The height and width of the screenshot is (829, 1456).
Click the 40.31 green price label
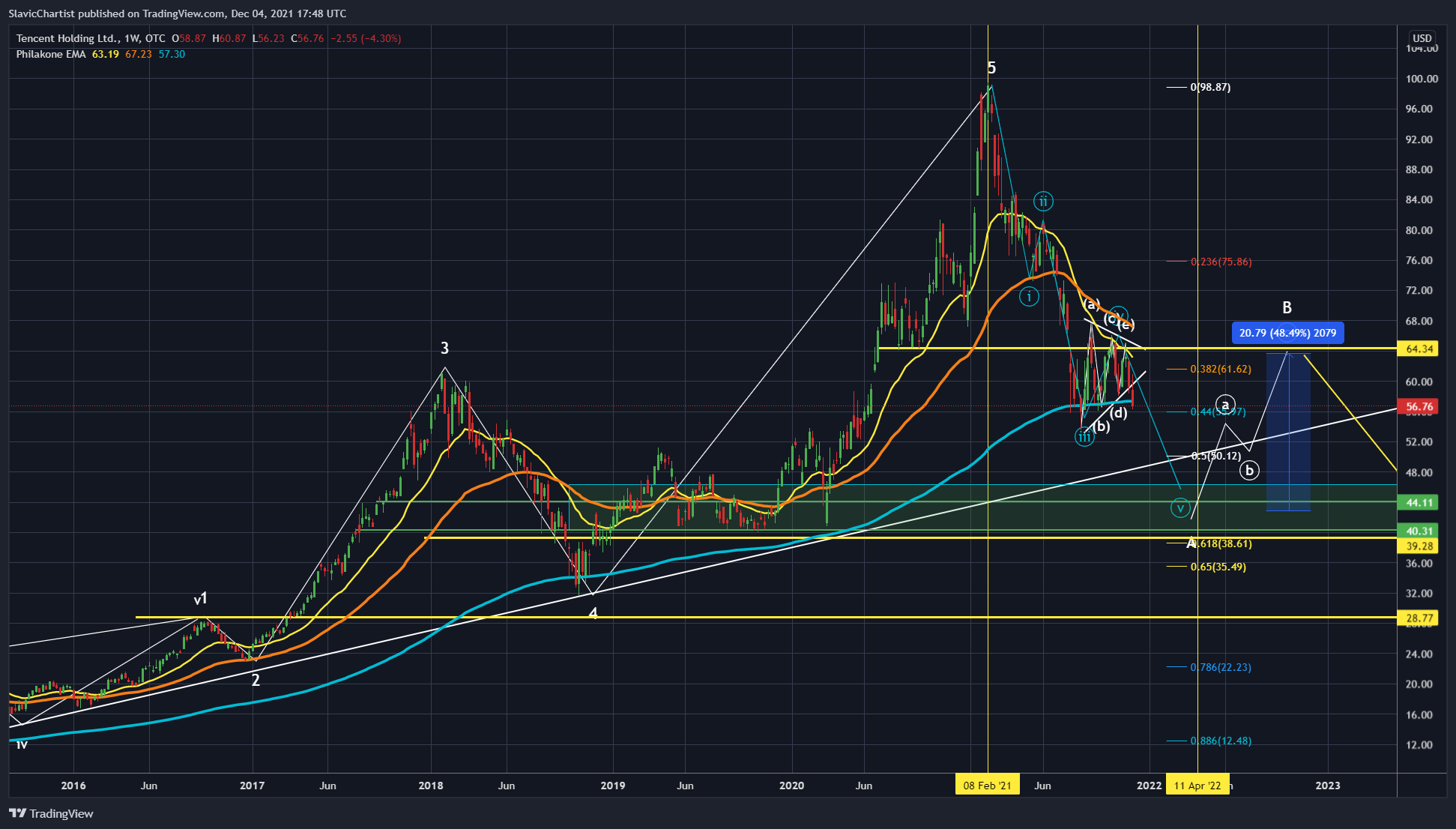1419,531
